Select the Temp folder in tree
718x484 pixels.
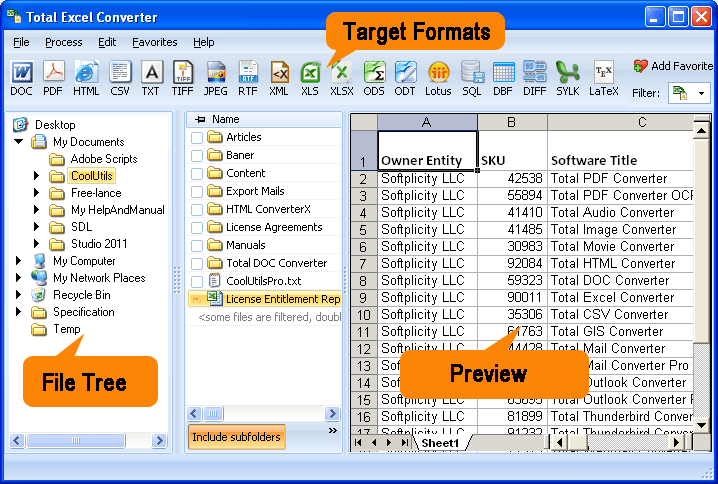tap(66, 329)
